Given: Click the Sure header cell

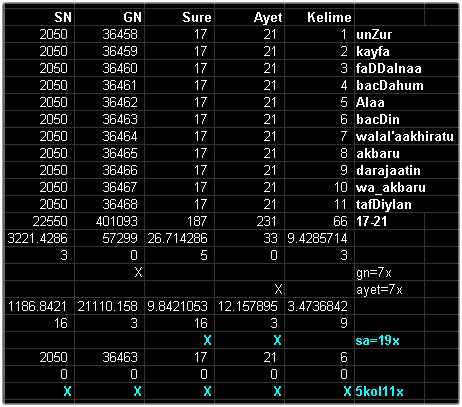Looking at the screenshot, I should point(179,17).
